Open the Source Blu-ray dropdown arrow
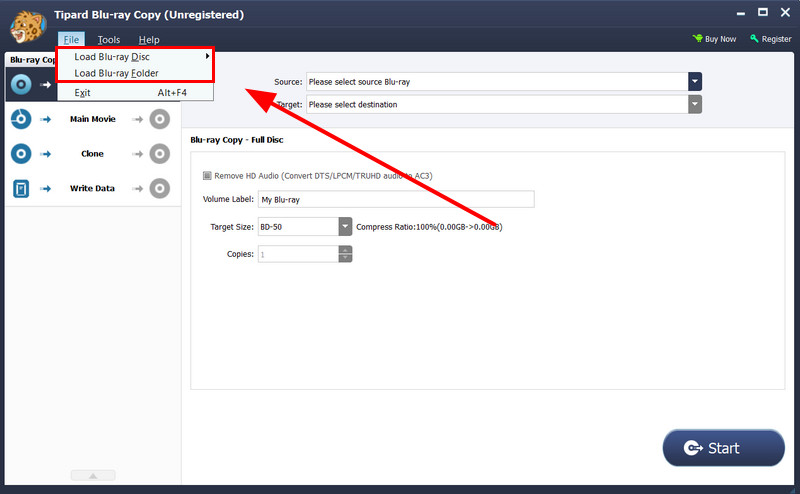Screen dimensions: 800x494 point(695,82)
